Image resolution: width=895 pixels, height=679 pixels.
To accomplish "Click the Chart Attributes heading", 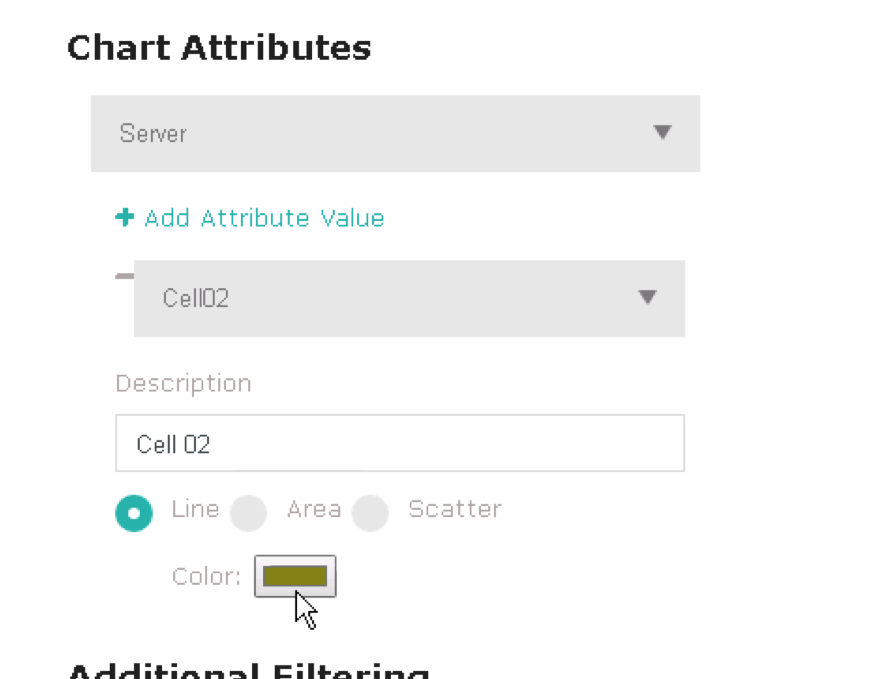I will click(219, 47).
